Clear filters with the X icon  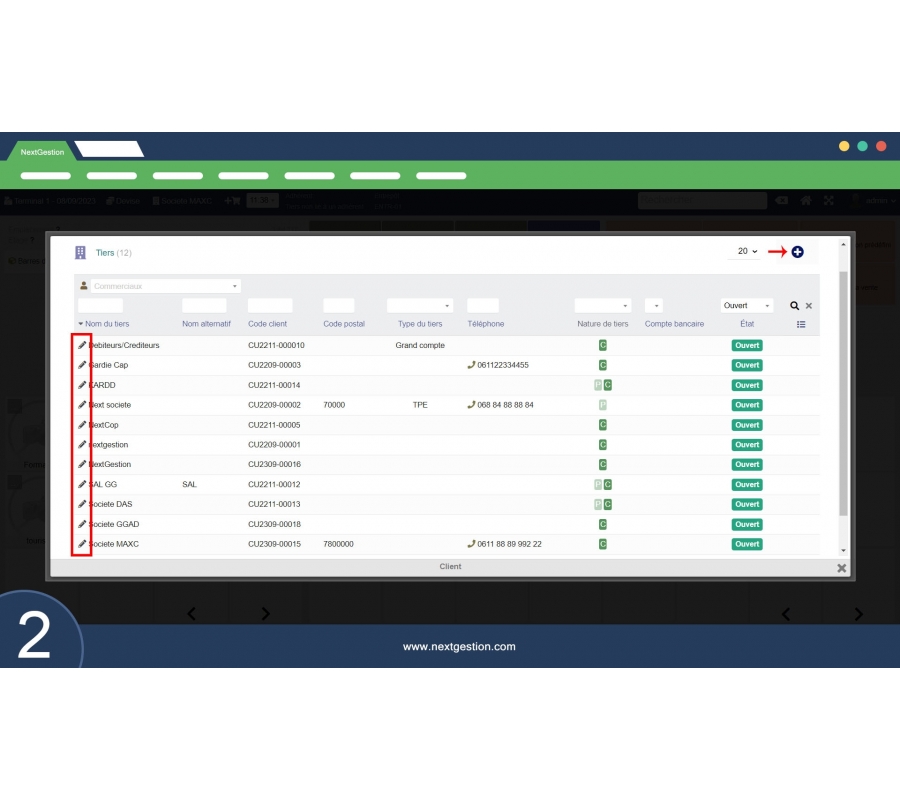(x=809, y=306)
